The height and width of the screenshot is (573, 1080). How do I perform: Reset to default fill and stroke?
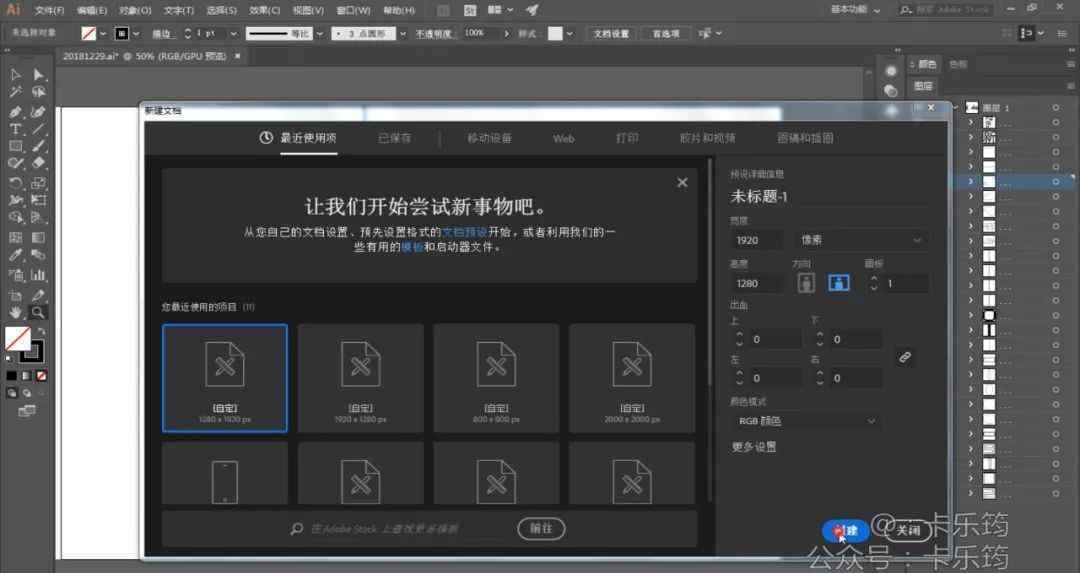tap(9, 358)
